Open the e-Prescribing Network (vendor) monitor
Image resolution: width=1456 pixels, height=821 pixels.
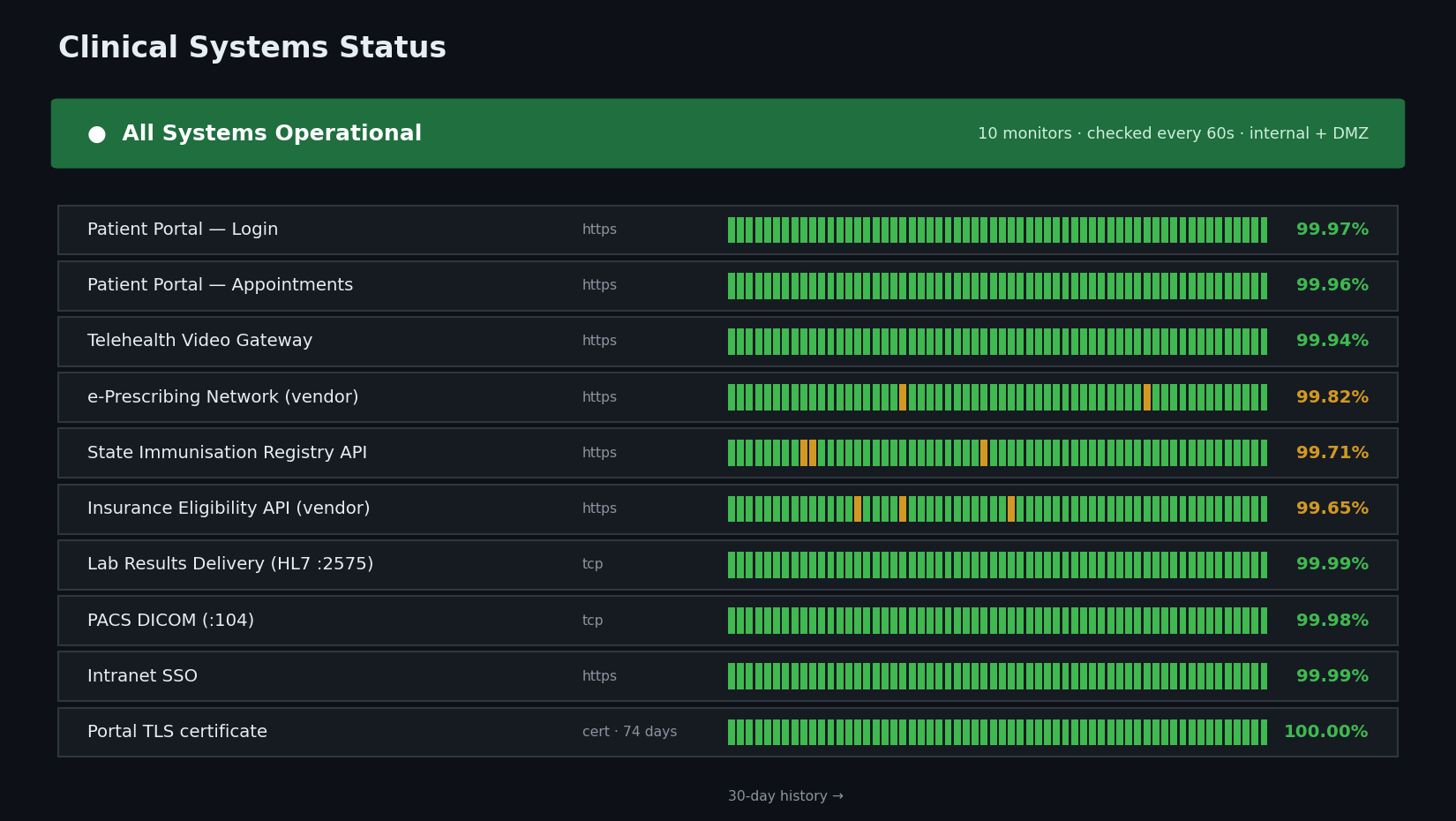728,397
